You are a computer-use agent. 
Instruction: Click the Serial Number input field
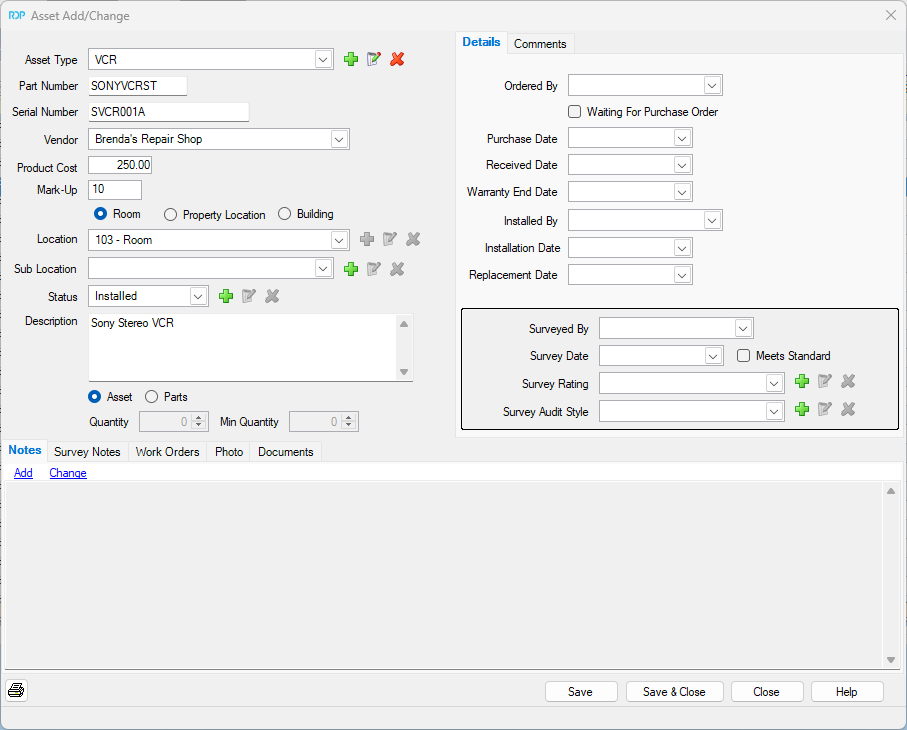[169, 112]
